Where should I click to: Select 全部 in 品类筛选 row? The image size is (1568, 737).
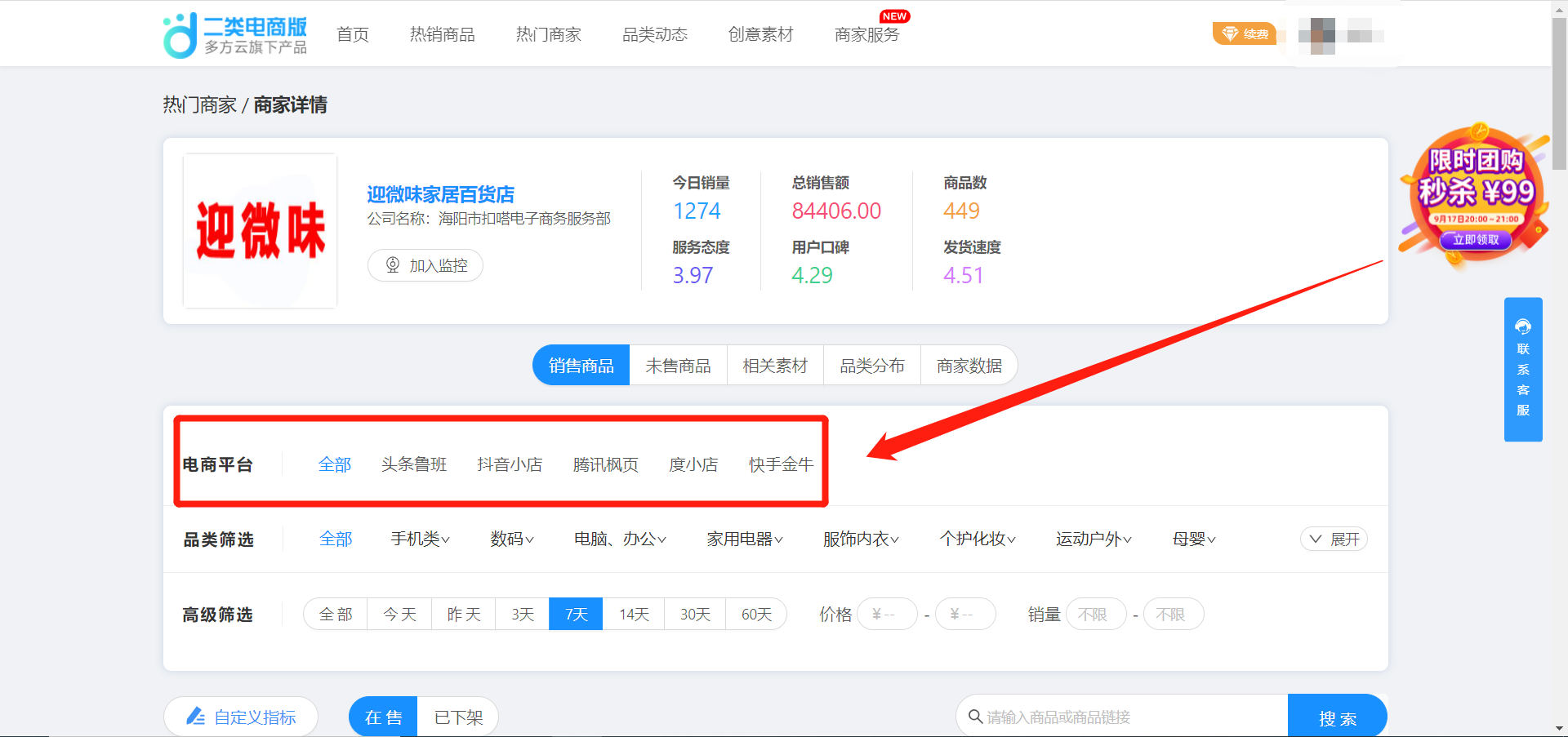[336, 539]
